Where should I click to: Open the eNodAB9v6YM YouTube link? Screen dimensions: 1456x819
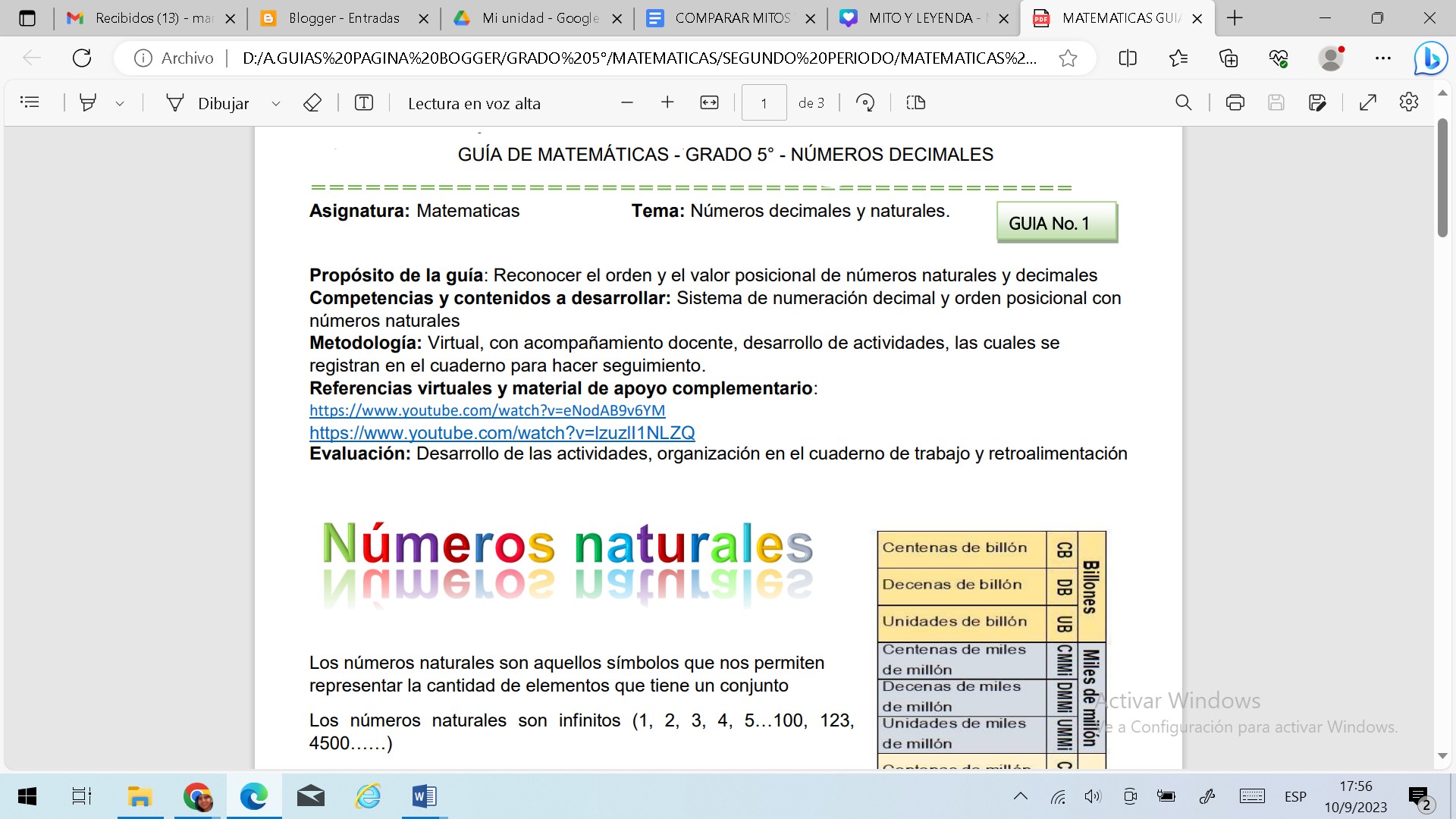tap(487, 410)
